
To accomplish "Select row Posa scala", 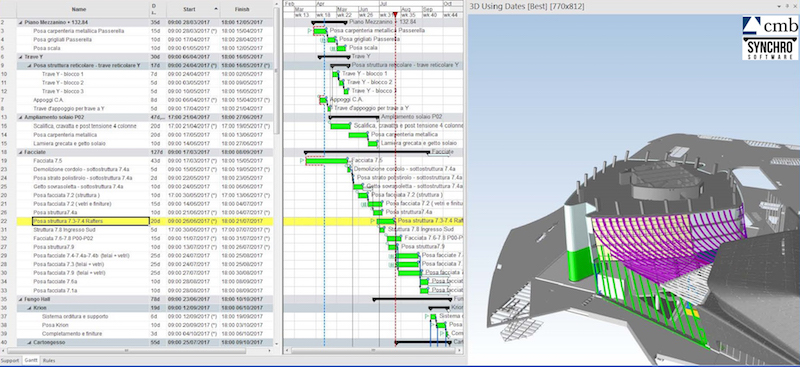I will click(x=137, y=48).
